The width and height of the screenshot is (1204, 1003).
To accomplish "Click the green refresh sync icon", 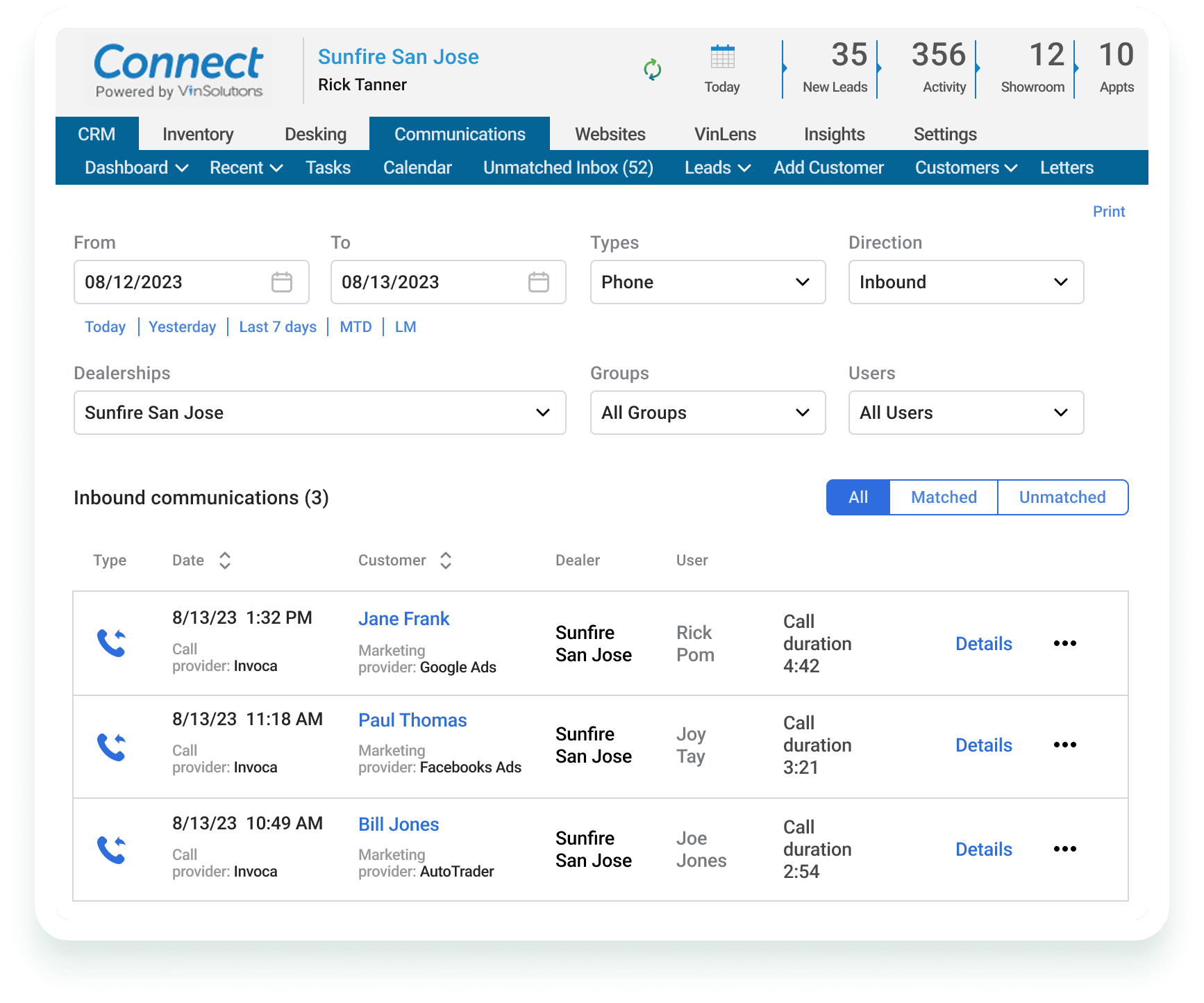I will point(651,69).
